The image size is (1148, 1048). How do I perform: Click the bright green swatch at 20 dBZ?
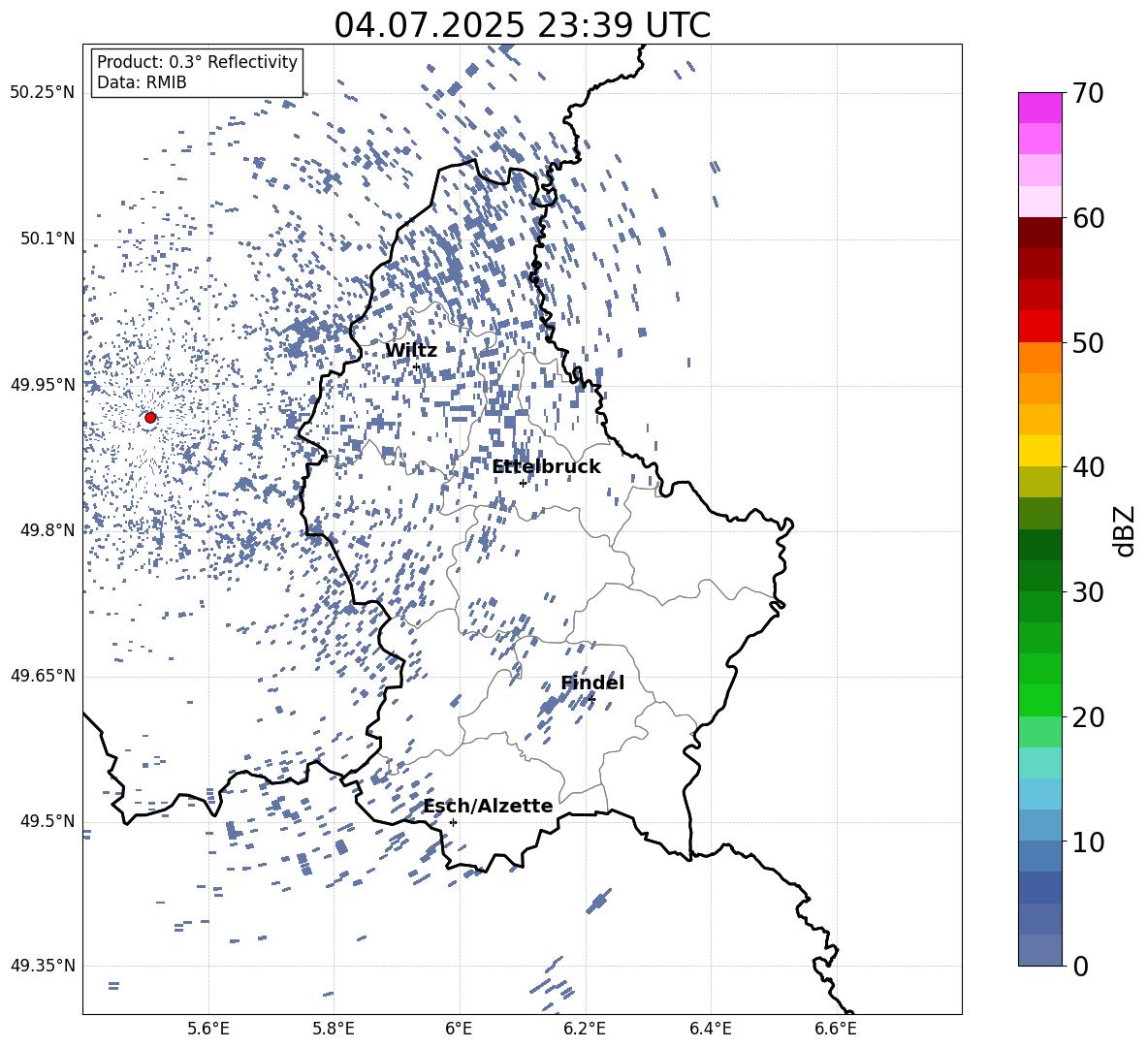1039,700
